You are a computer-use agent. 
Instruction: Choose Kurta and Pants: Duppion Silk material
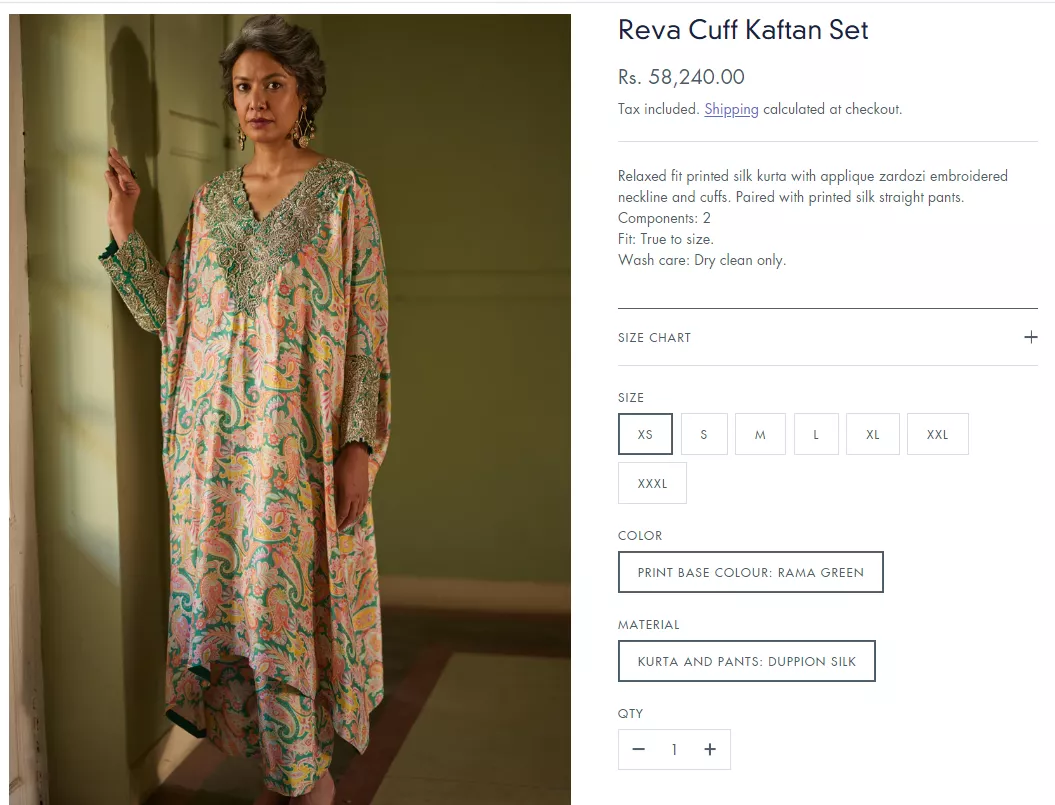(x=746, y=661)
